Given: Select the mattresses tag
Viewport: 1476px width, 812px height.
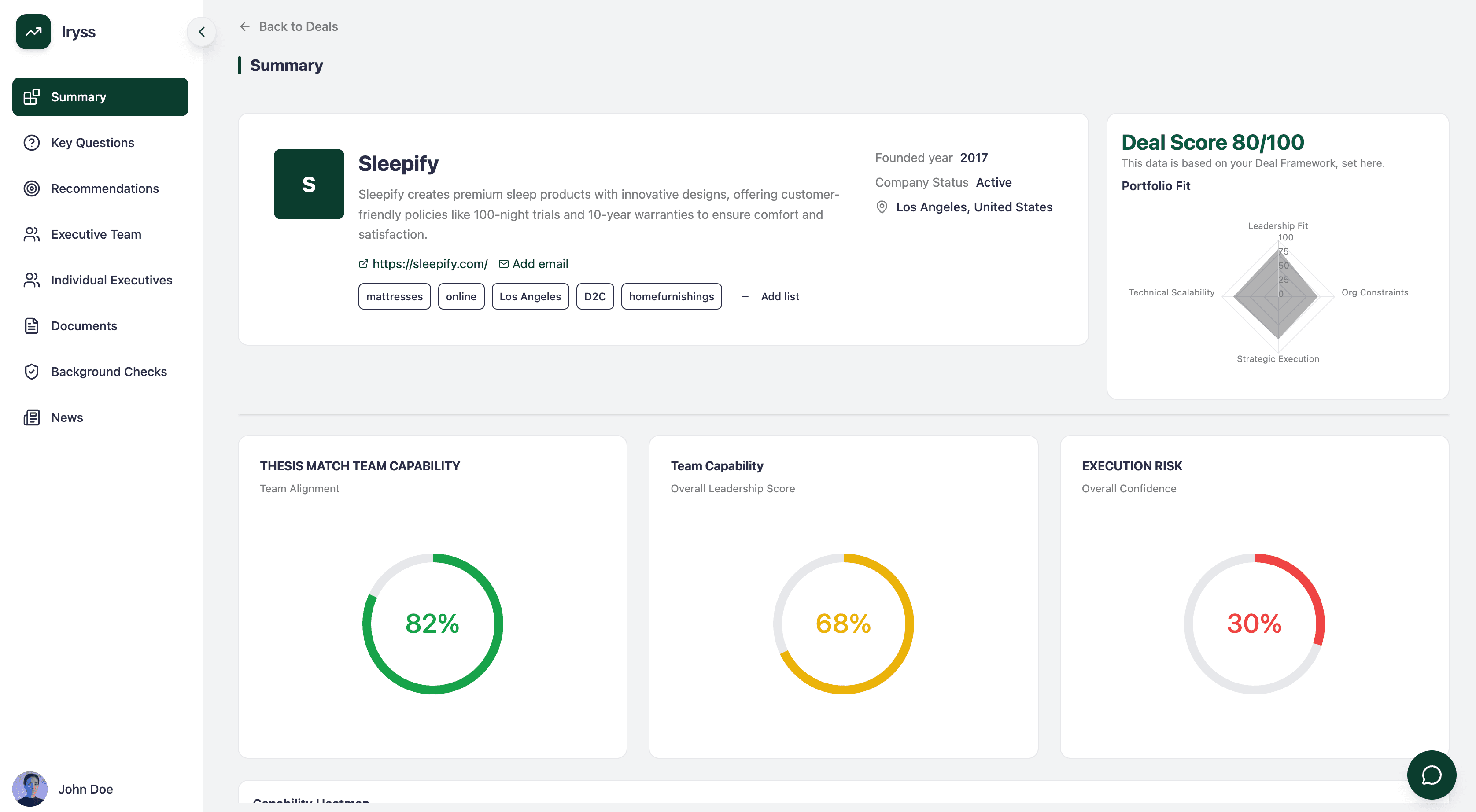Looking at the screenshot, I should [394, 296].
